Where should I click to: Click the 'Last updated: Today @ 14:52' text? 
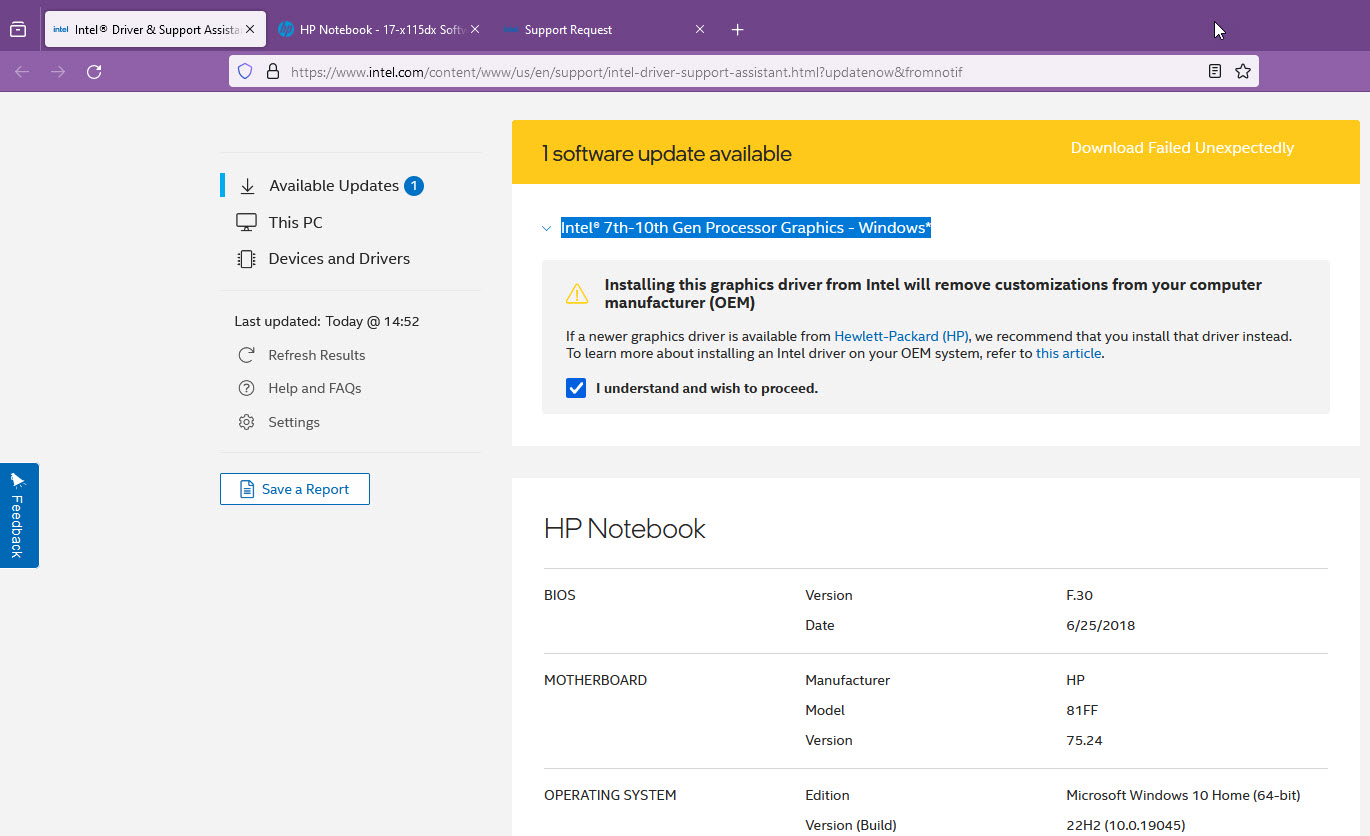click(327, 321)
